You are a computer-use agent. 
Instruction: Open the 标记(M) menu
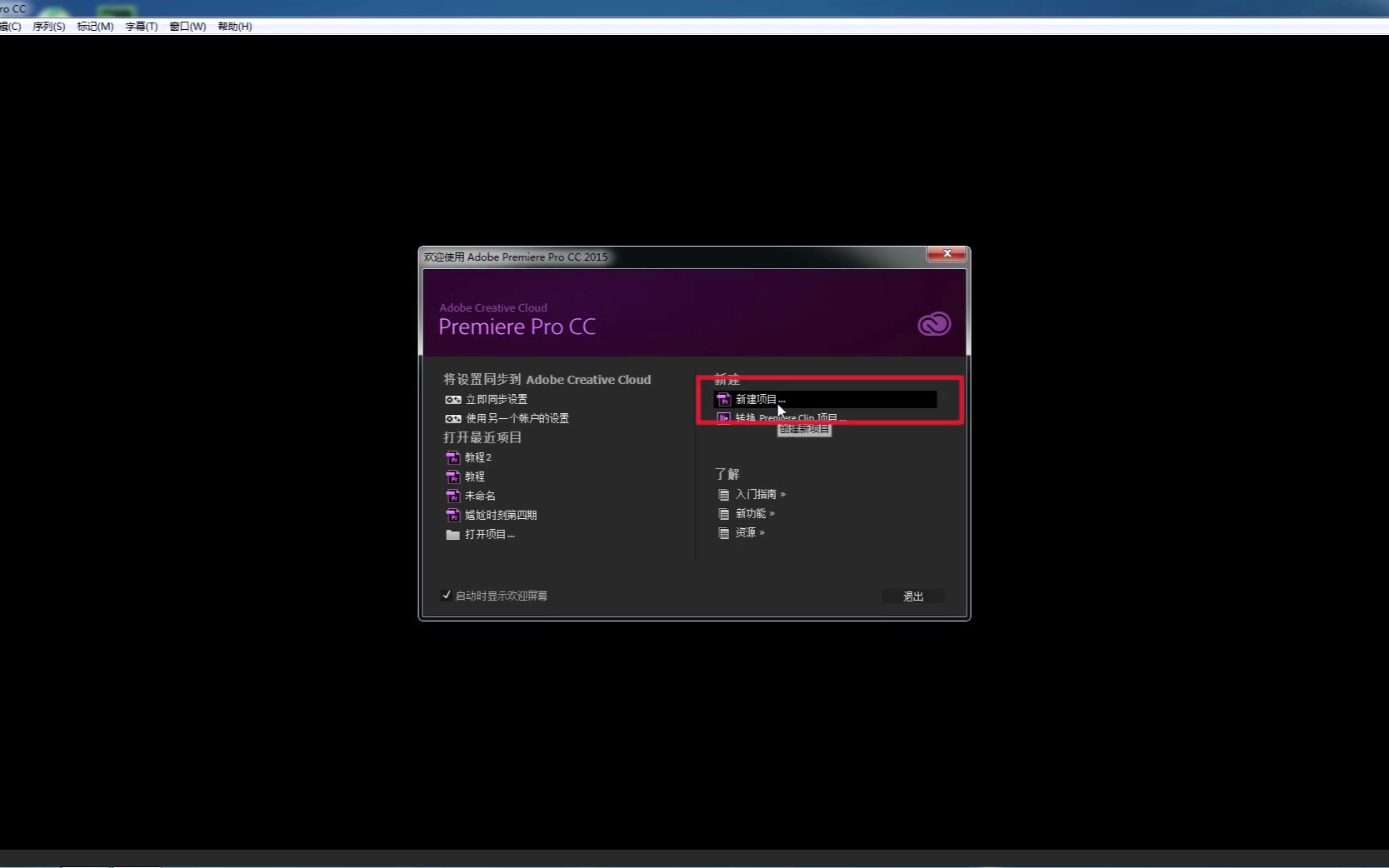click(95, 27)
